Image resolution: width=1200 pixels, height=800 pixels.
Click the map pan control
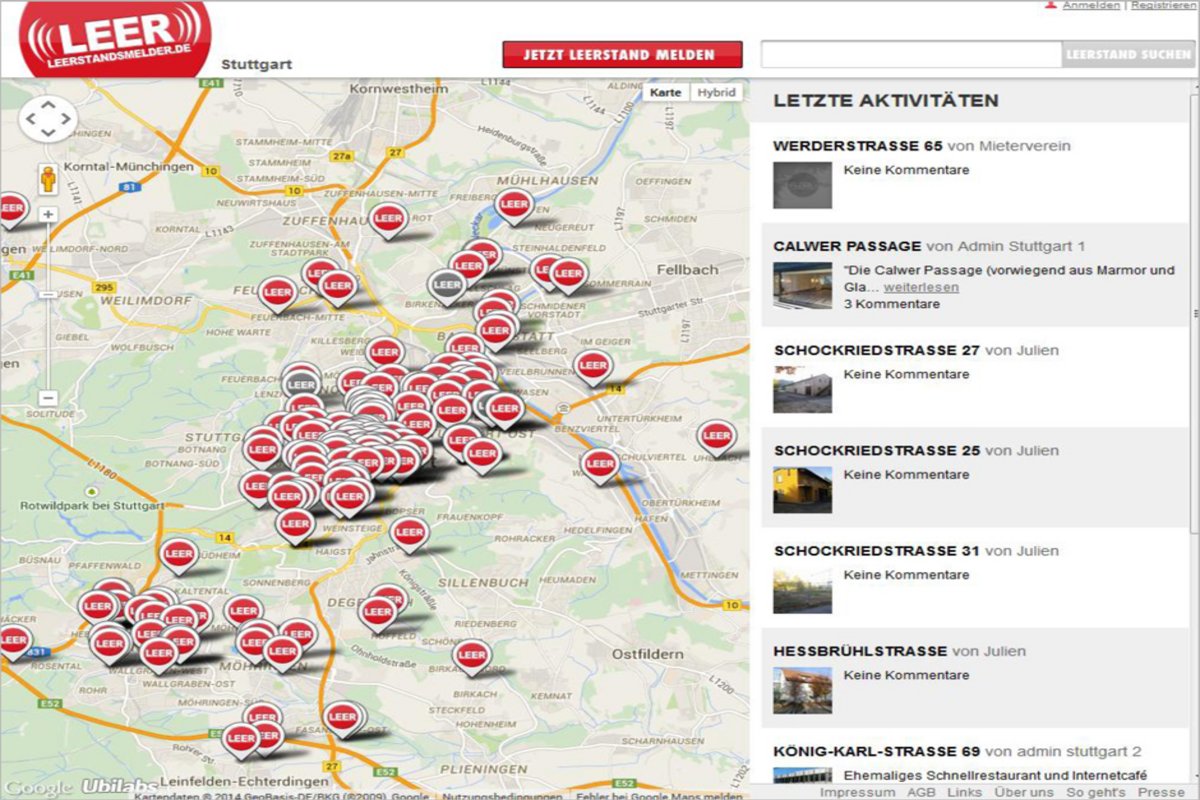point(47,120)
